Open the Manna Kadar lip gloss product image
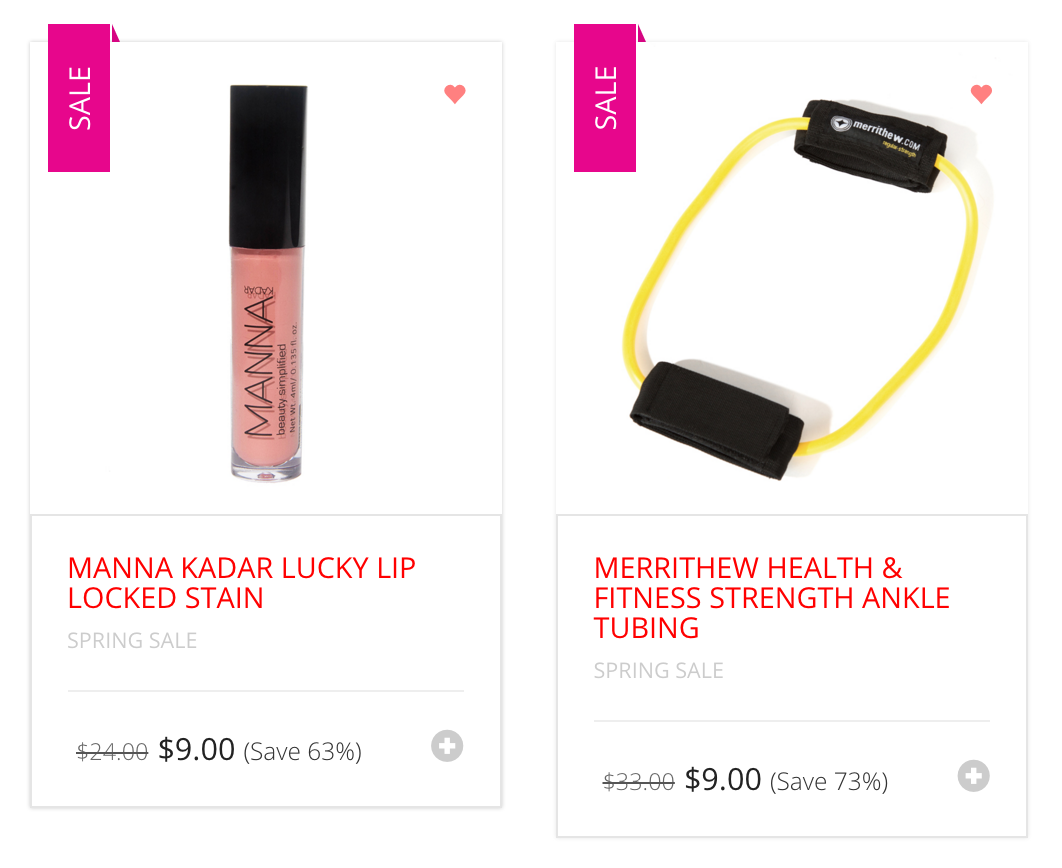The height and width of the screenshot is (868, 1062). (268, 283)
